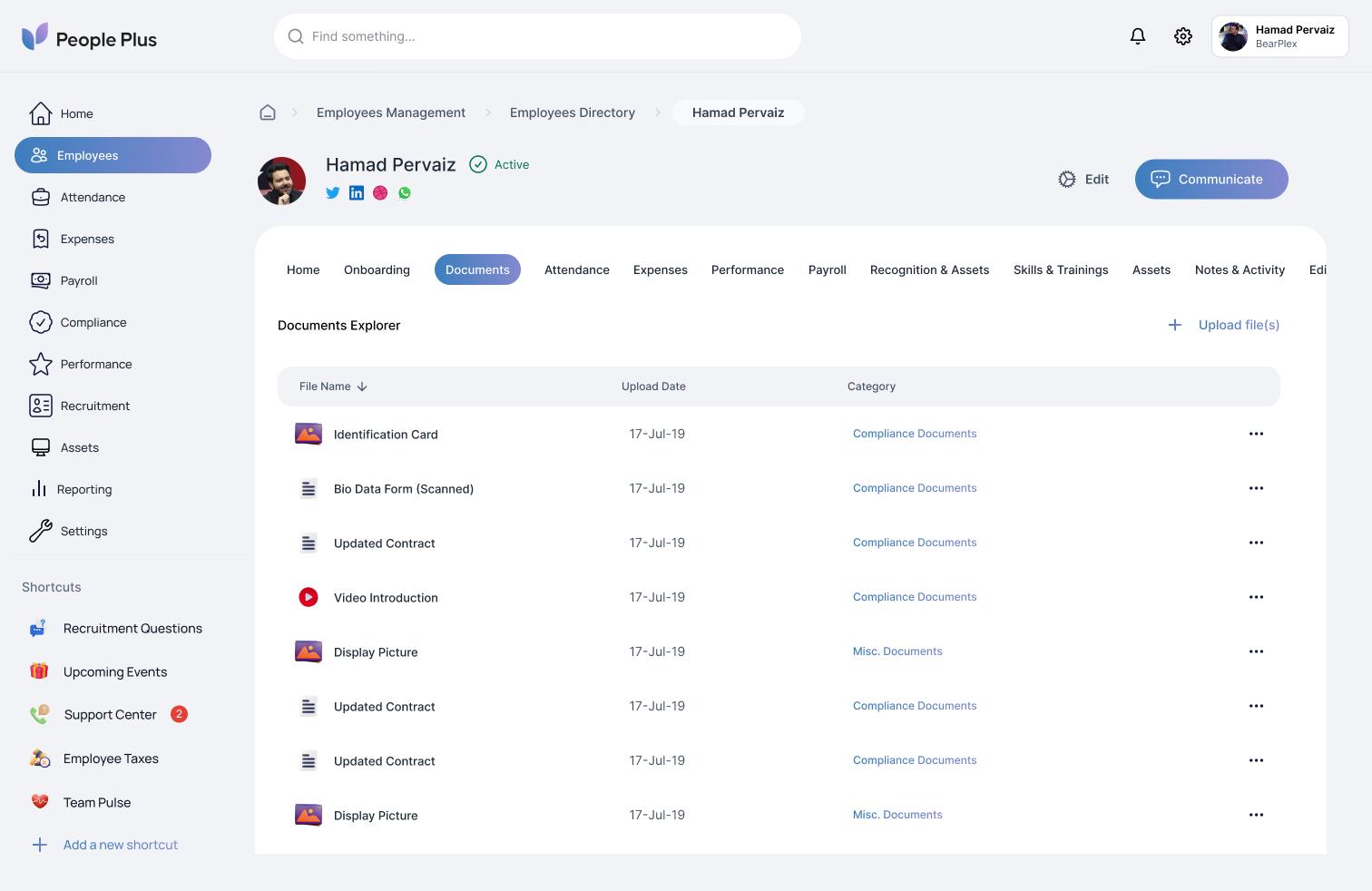This screenshot has height=891, width=1372.
Task: Open options menu for Identification Card row
Action: pyautogui.click(x=1256, y=434)
